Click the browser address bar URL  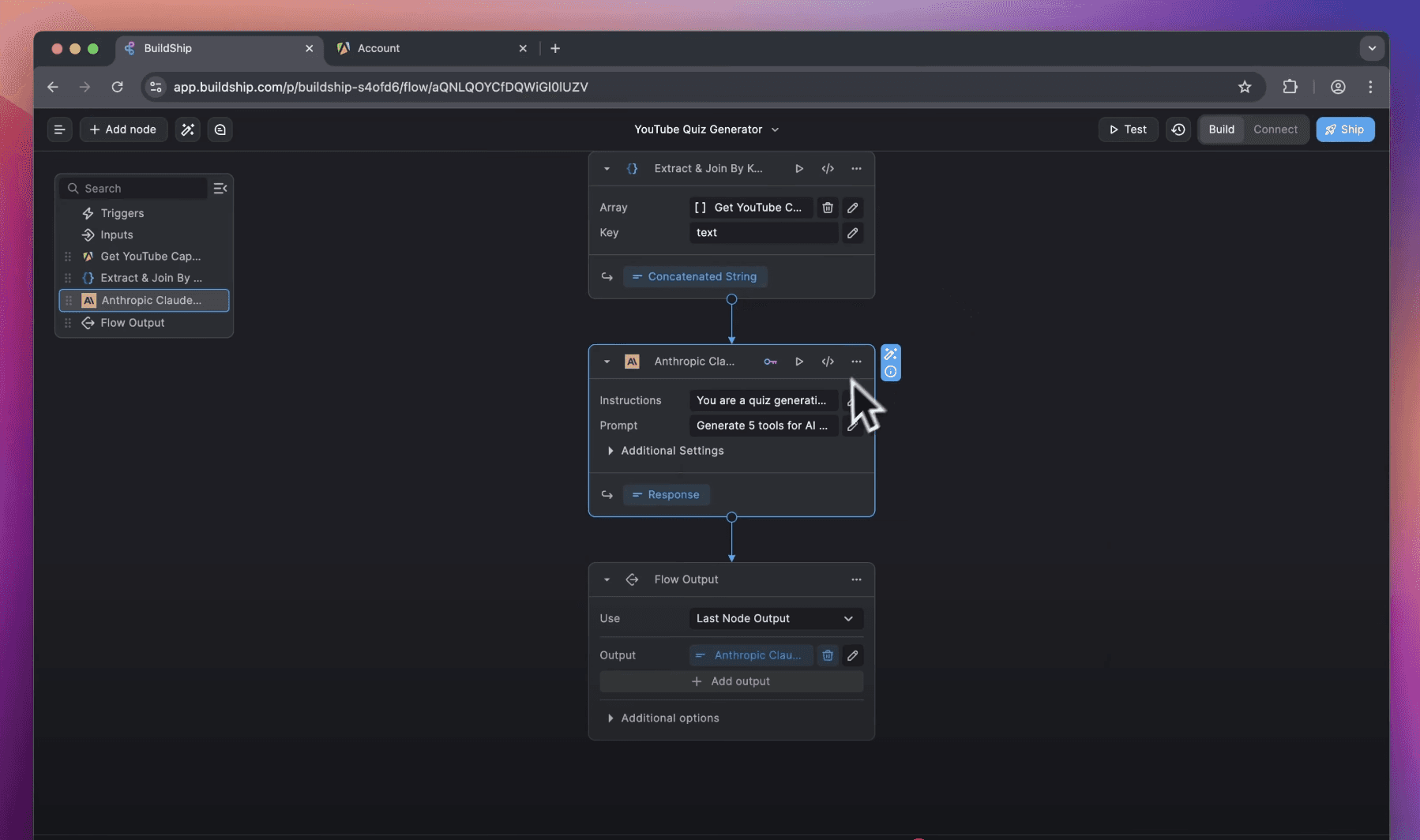pyautogui.click(x=381, y=87)
